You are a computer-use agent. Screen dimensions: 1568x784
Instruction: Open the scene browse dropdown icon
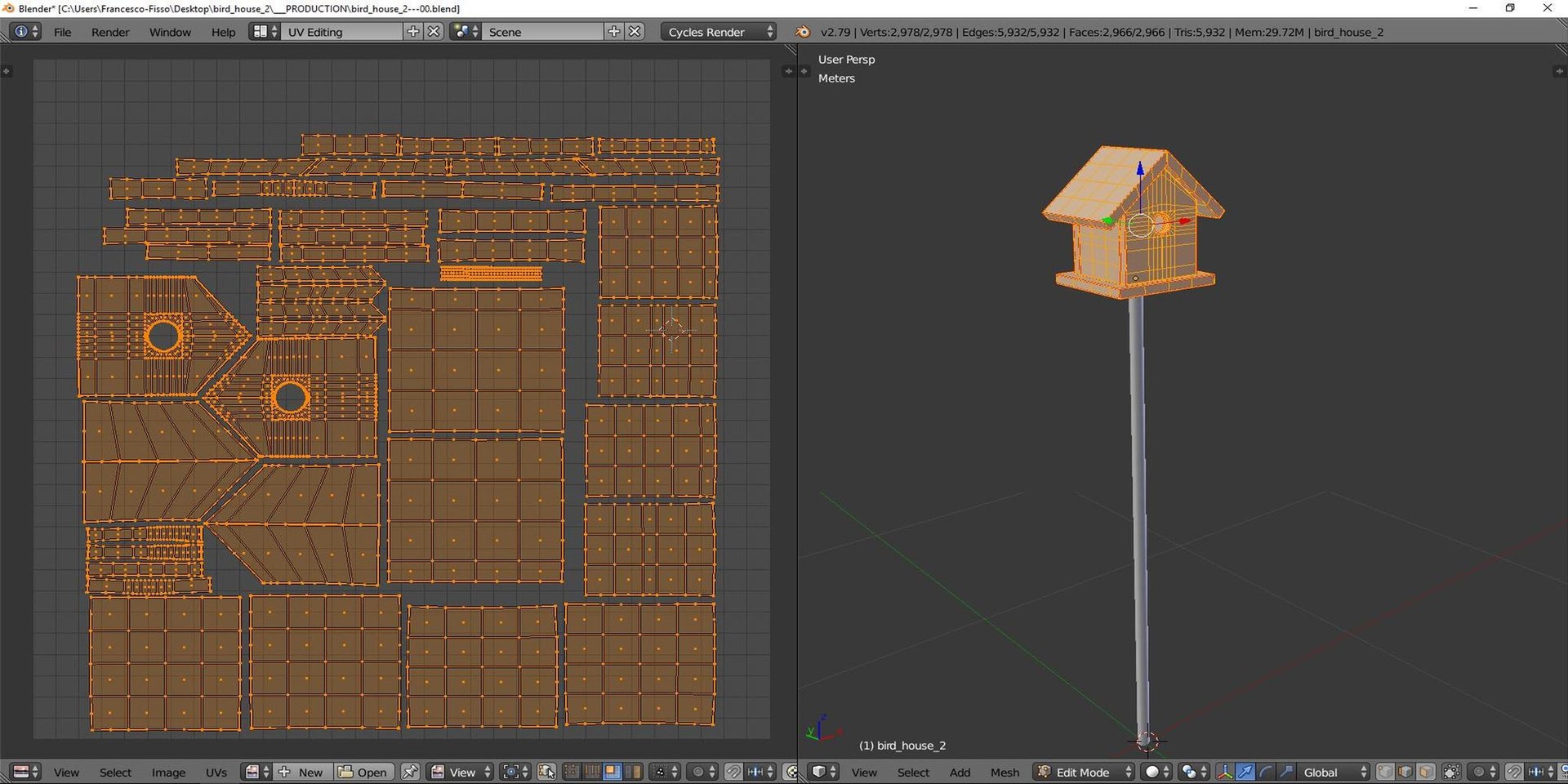(x=465, y=32)
